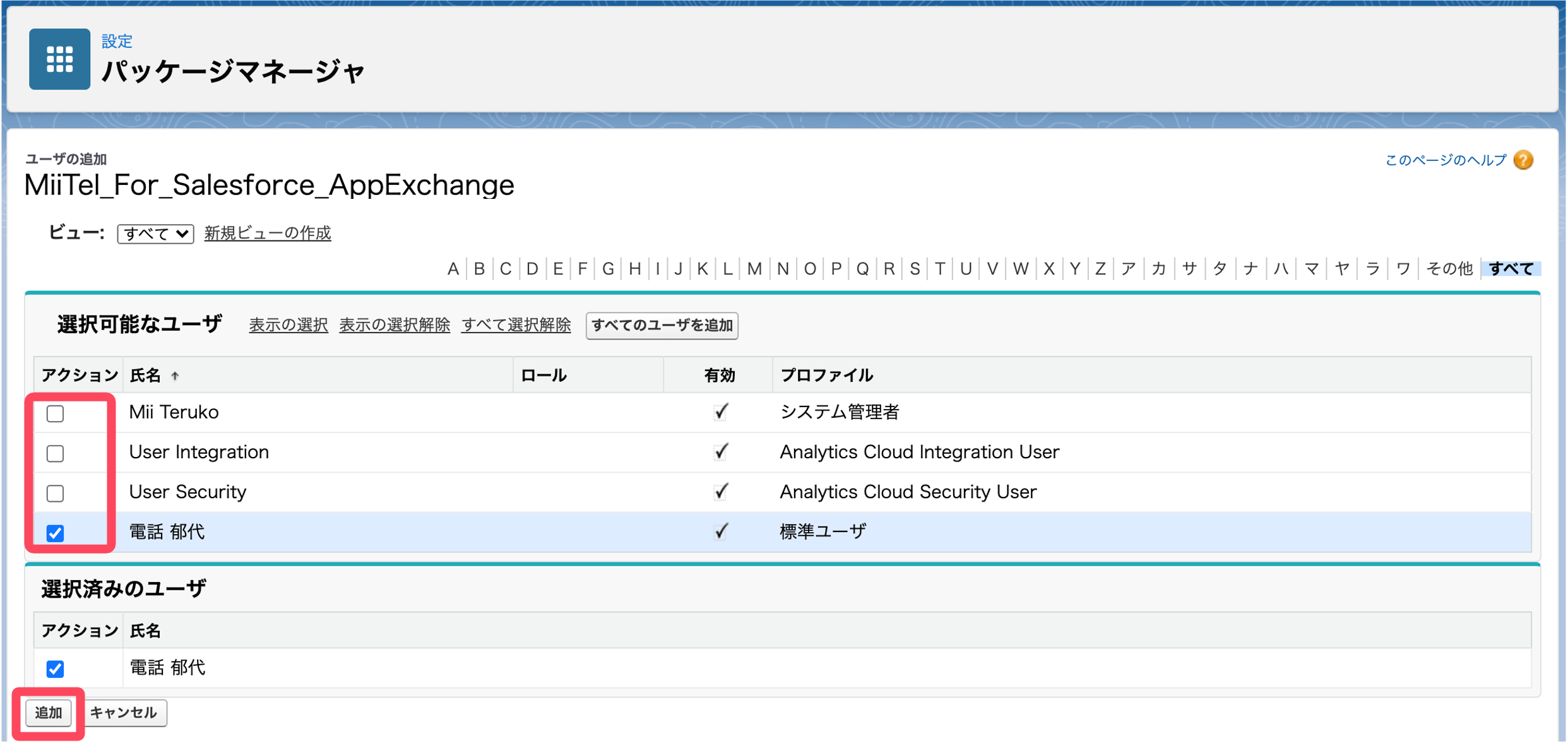Click システム管理者 profile cell

tap(840, 413)
